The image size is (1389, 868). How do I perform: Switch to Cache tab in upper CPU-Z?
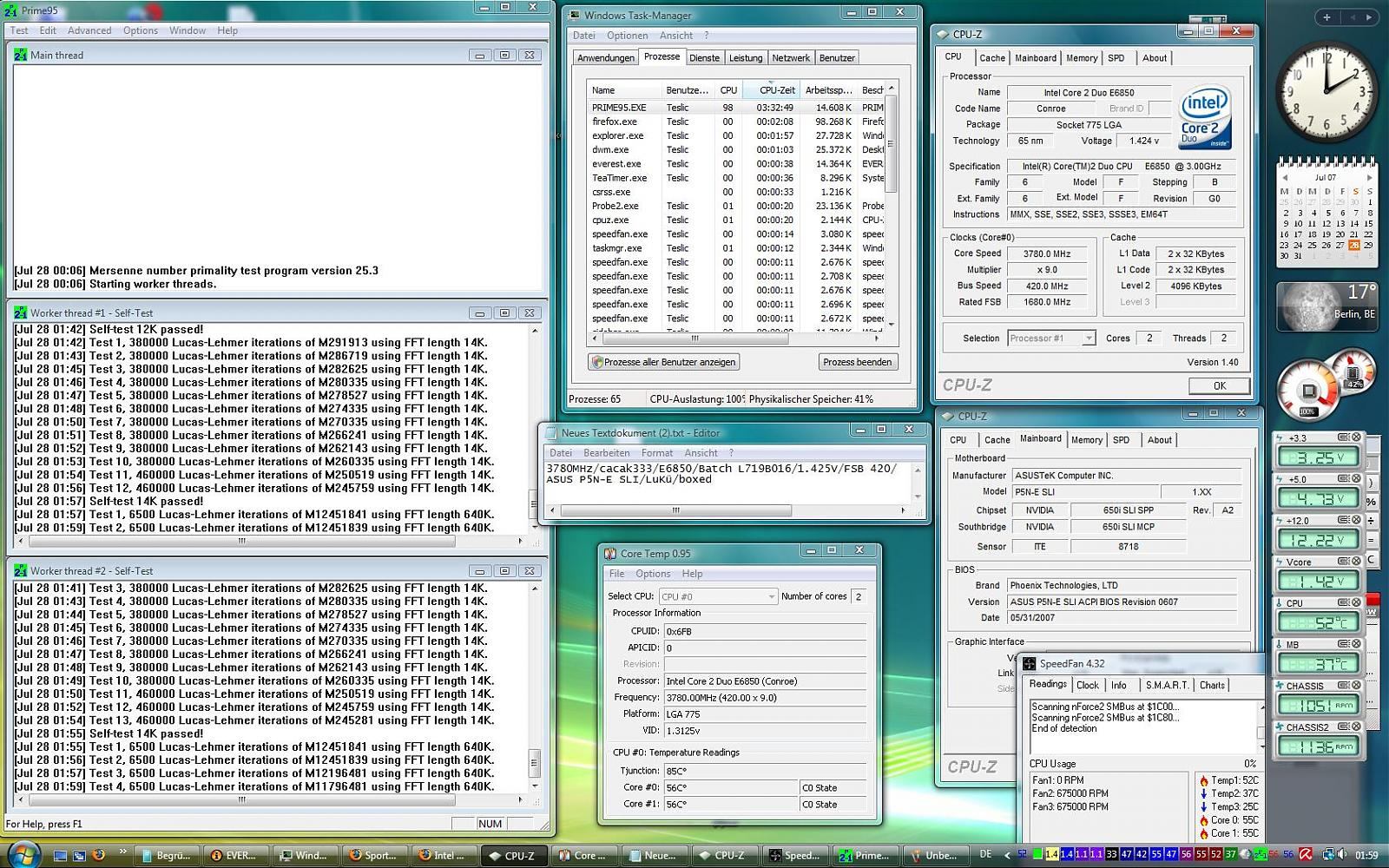coord(992,58)
